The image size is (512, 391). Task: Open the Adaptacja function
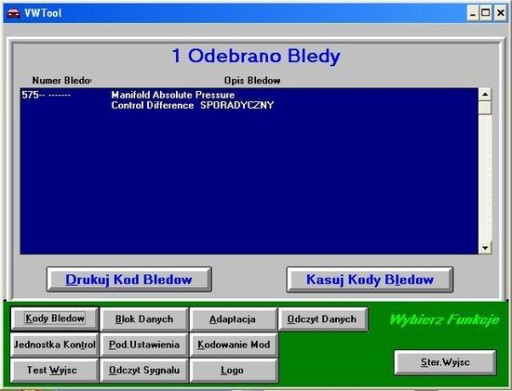233,319
